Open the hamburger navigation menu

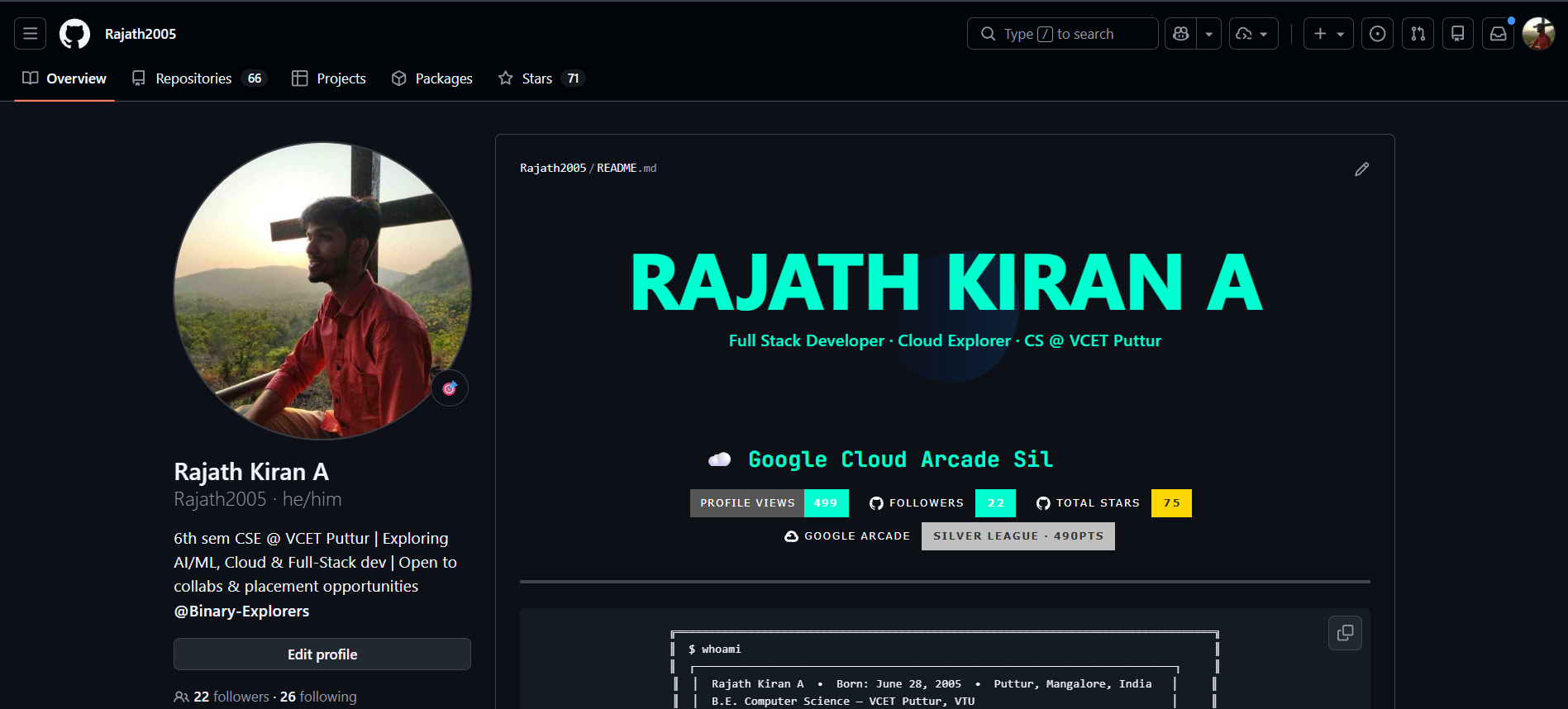30,34
